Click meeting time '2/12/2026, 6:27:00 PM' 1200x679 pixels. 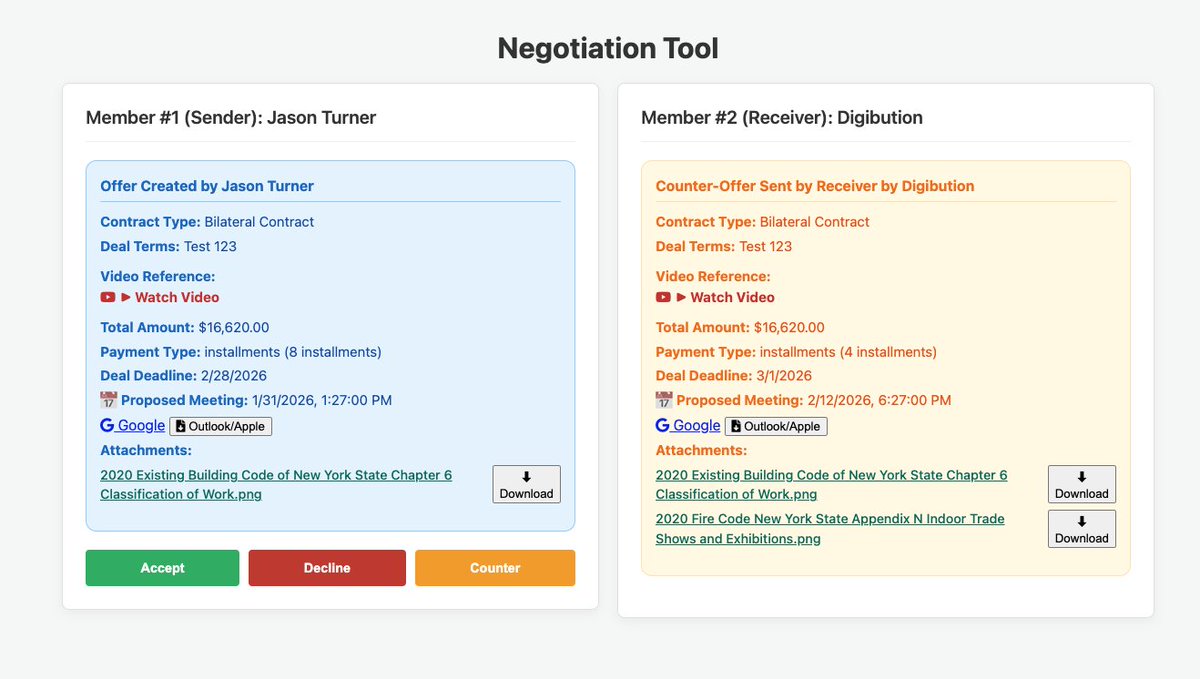coord(879,400)
